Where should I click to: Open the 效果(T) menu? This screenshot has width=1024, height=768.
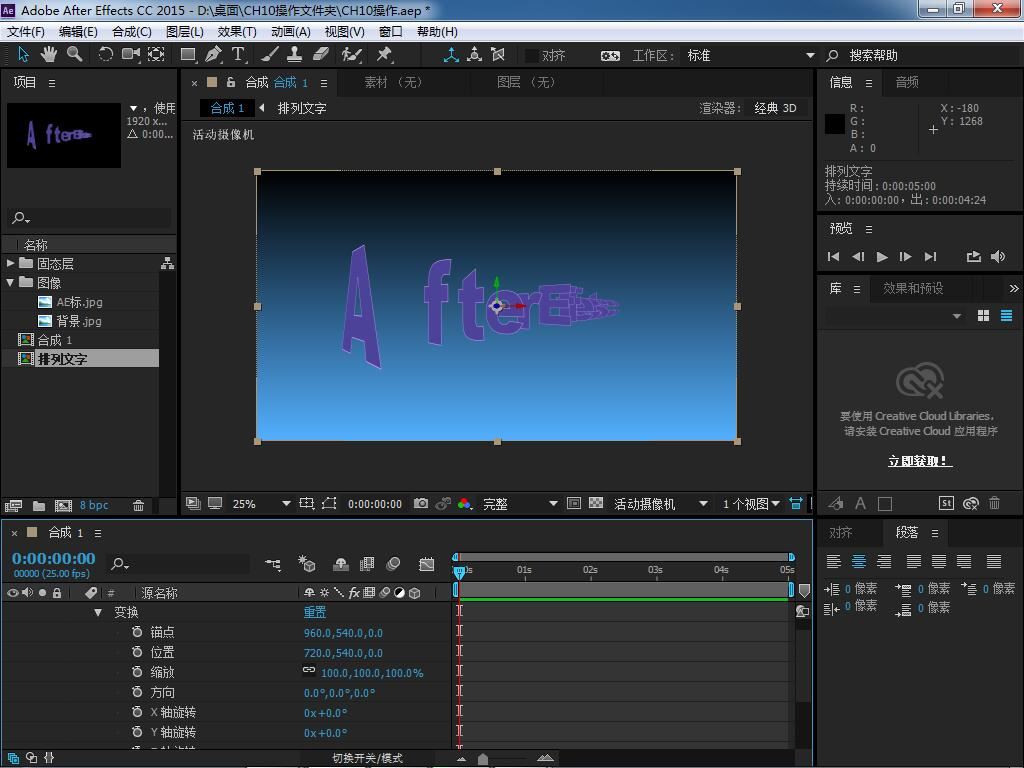click(237, 31)
